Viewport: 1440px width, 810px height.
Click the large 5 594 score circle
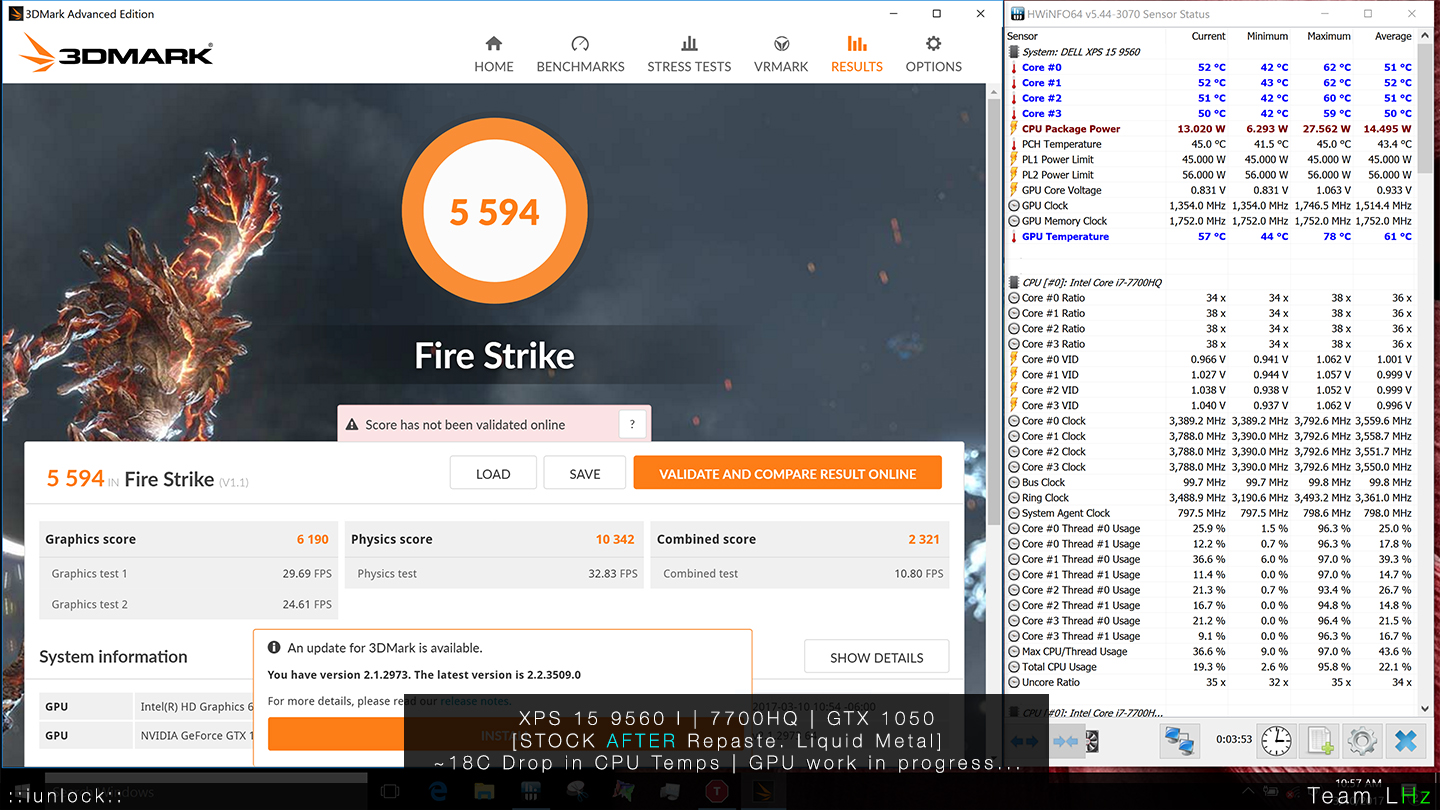click(494, 212)
